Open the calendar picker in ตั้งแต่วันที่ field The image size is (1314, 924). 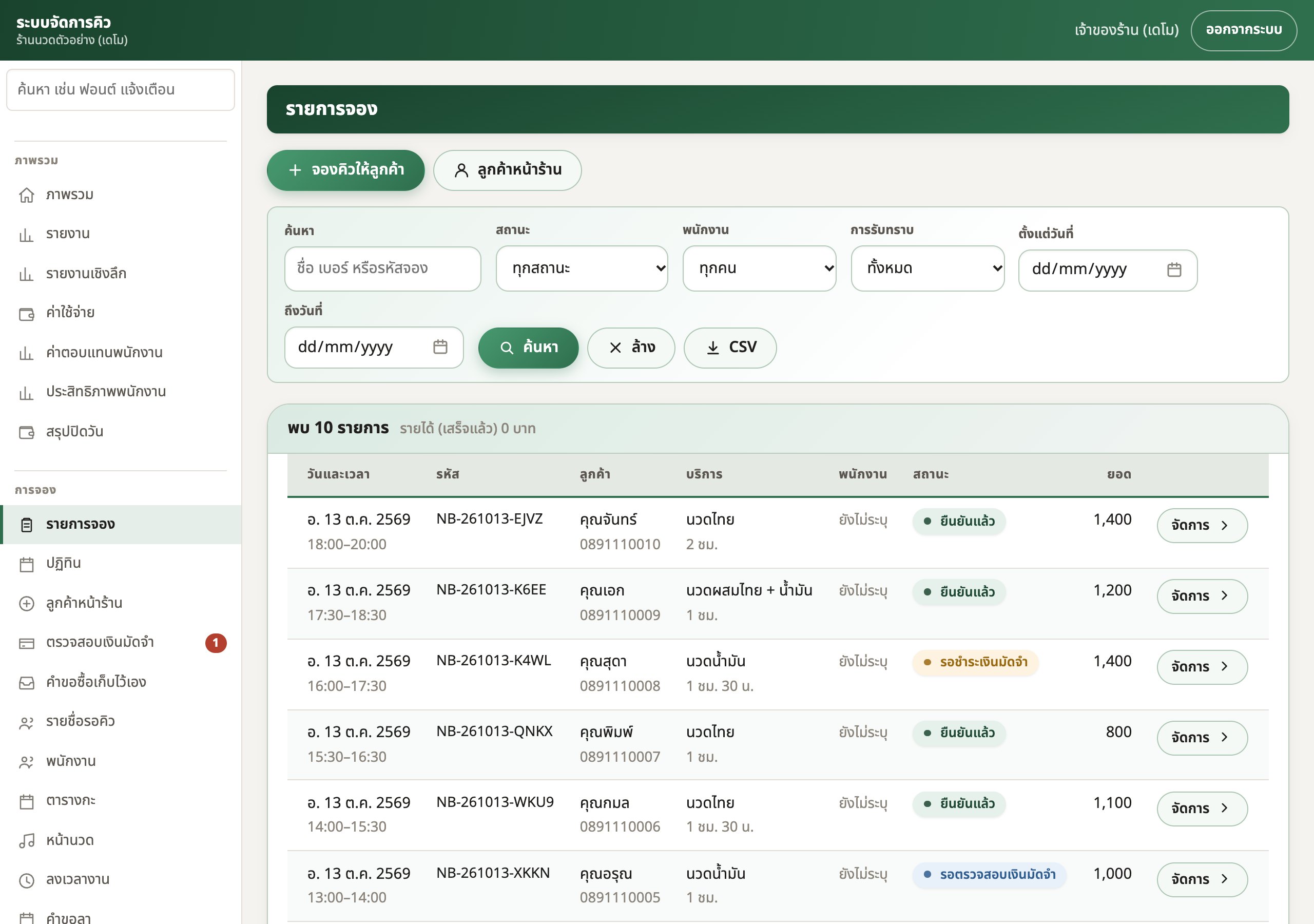click(1174, 269)
